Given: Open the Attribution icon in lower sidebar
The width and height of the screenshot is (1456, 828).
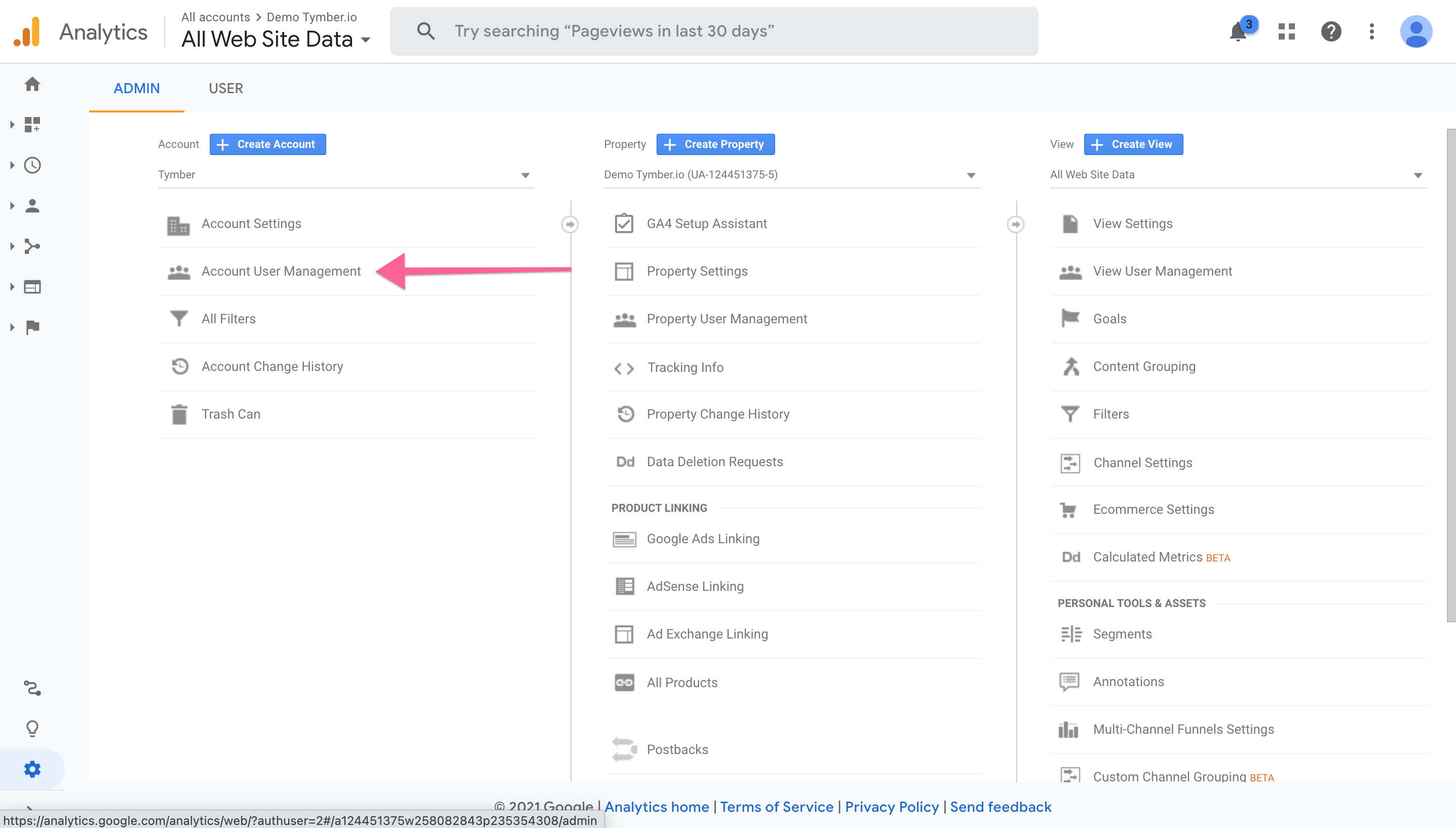Looking at the screenshot, I should pos(32,689).
